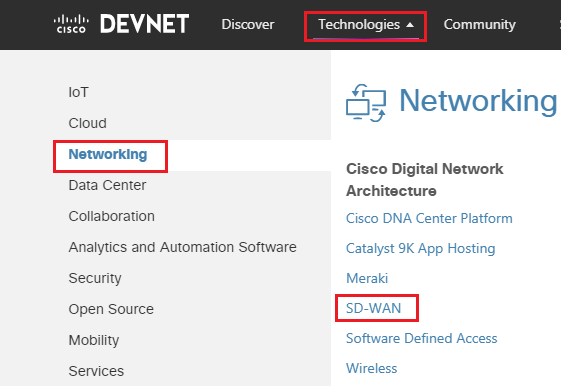Select the Mobility category
Viewport: 561px width, 386px height.
[x=93, y=340]
